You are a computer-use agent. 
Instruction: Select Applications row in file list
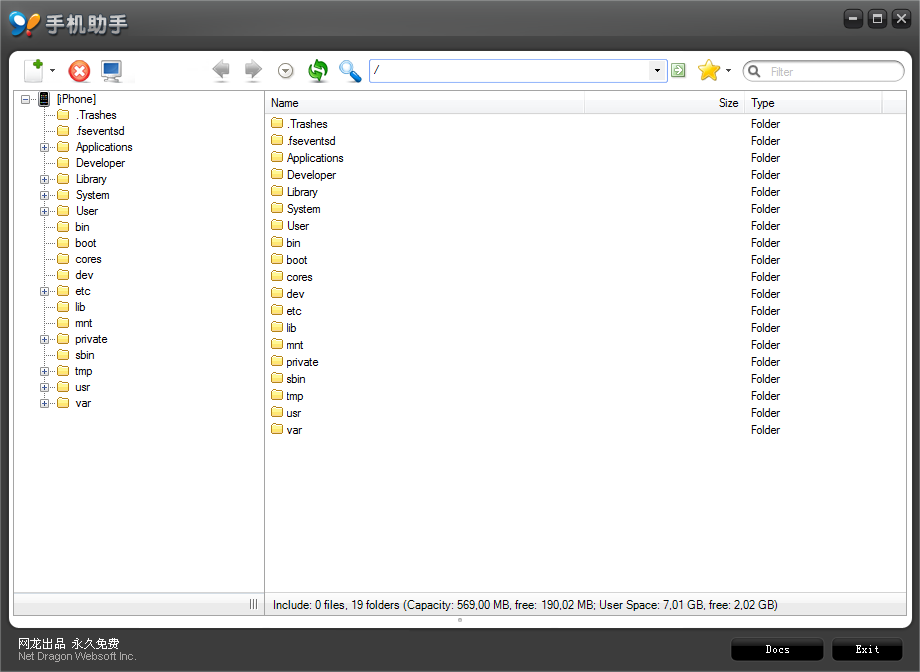point(585,158)
